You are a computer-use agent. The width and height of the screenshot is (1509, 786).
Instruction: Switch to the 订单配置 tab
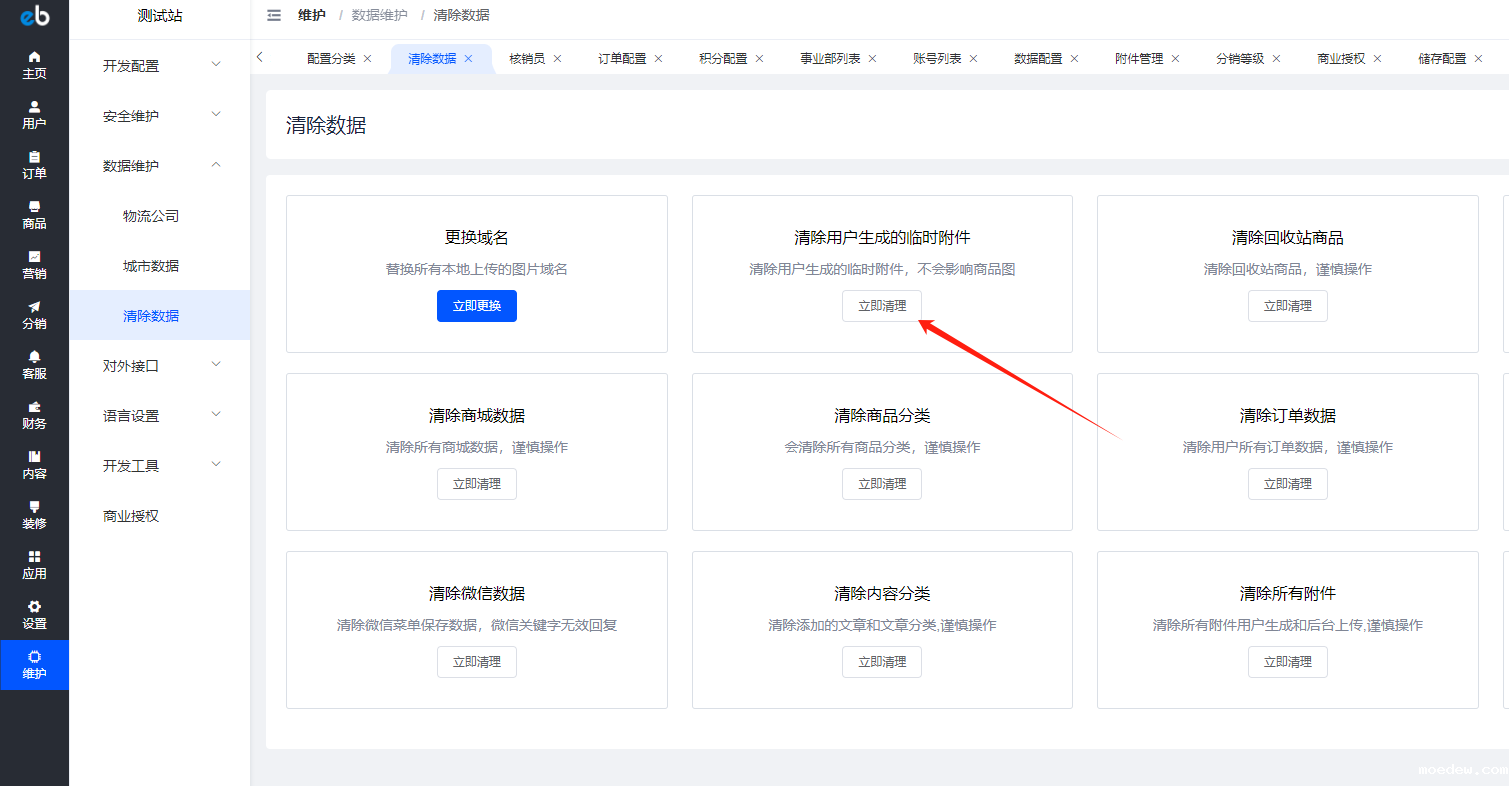(x=622, y=59)
